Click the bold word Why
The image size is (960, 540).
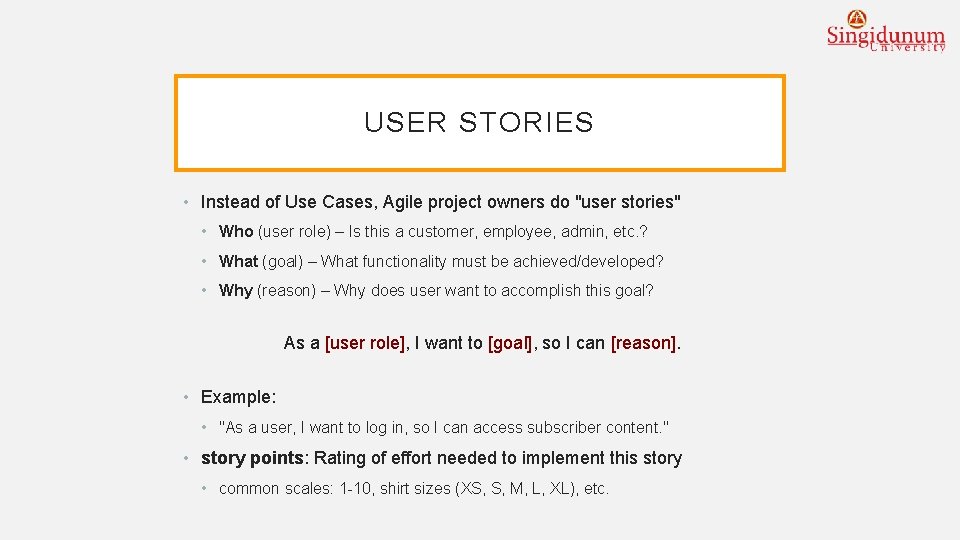tap(235, 291)
